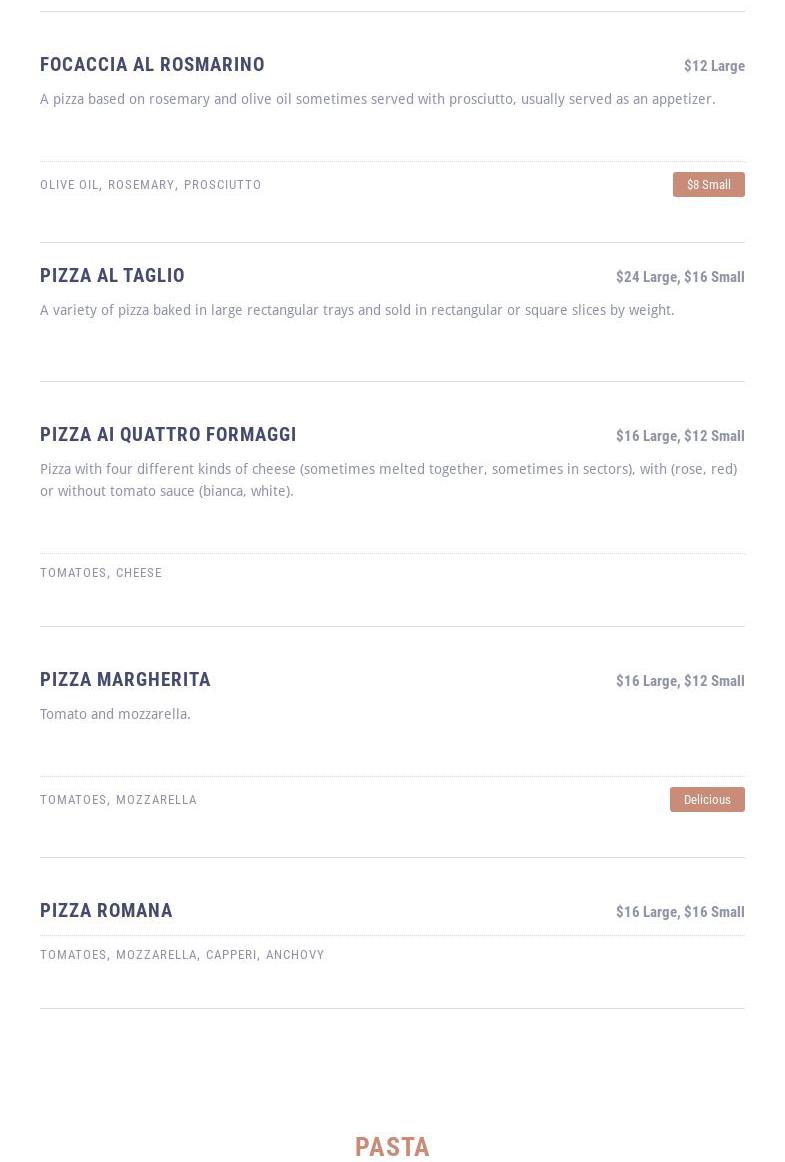Open the Pizza al Taglio menu item
The width and height of the screenshot is (785, 1162).
(112, 276)
